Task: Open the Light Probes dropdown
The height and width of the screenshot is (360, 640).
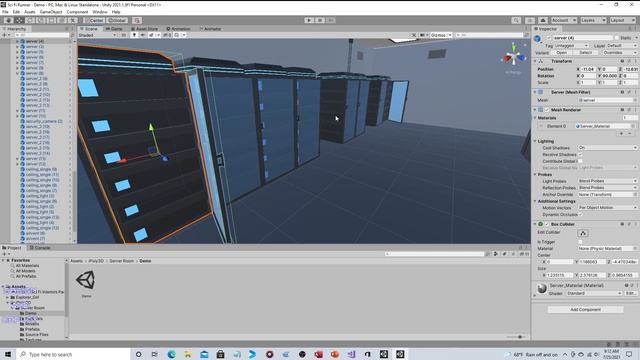Action: point(607,181)
